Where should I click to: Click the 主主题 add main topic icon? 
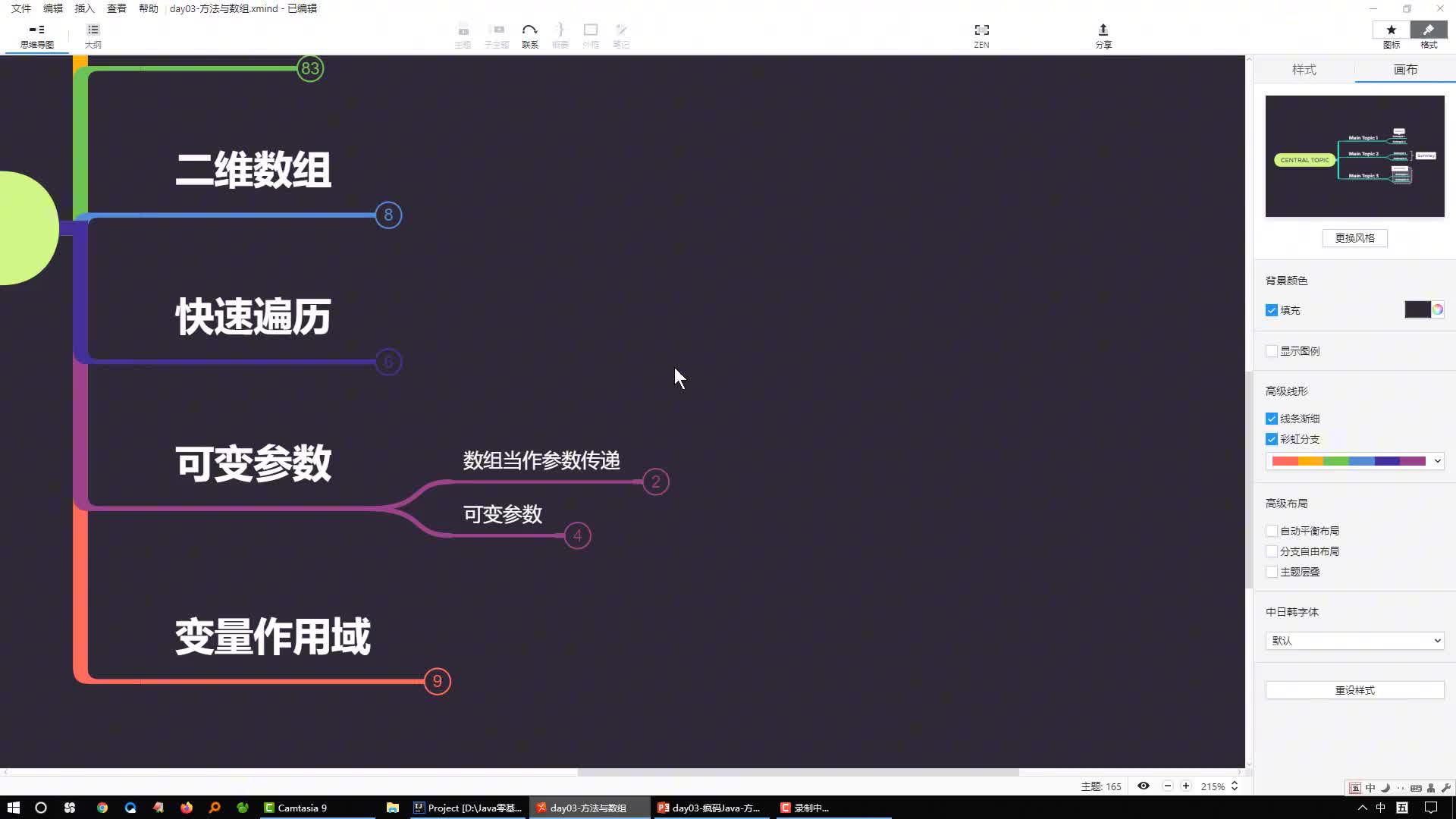click(462, 35)
